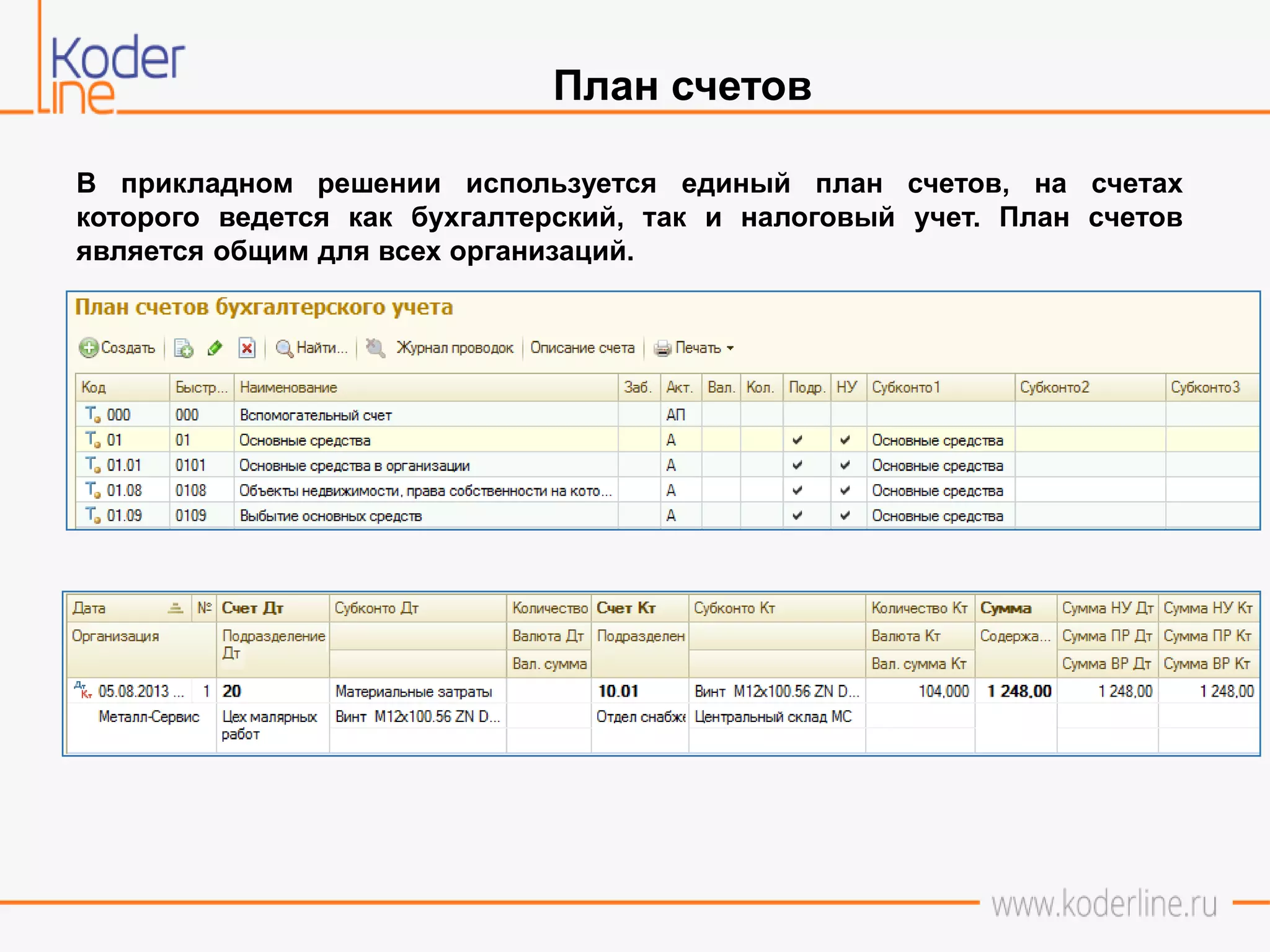Viewport: 1270px width, 952px height.
Task: Click the Материальные затраты cell
Action: (418, 691)
